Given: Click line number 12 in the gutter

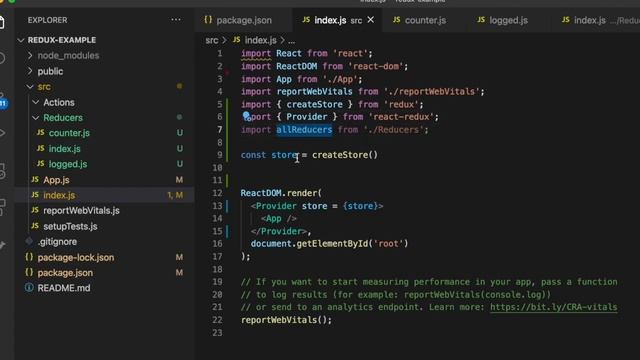Looking at the screenshot, I should coord(217,193).
